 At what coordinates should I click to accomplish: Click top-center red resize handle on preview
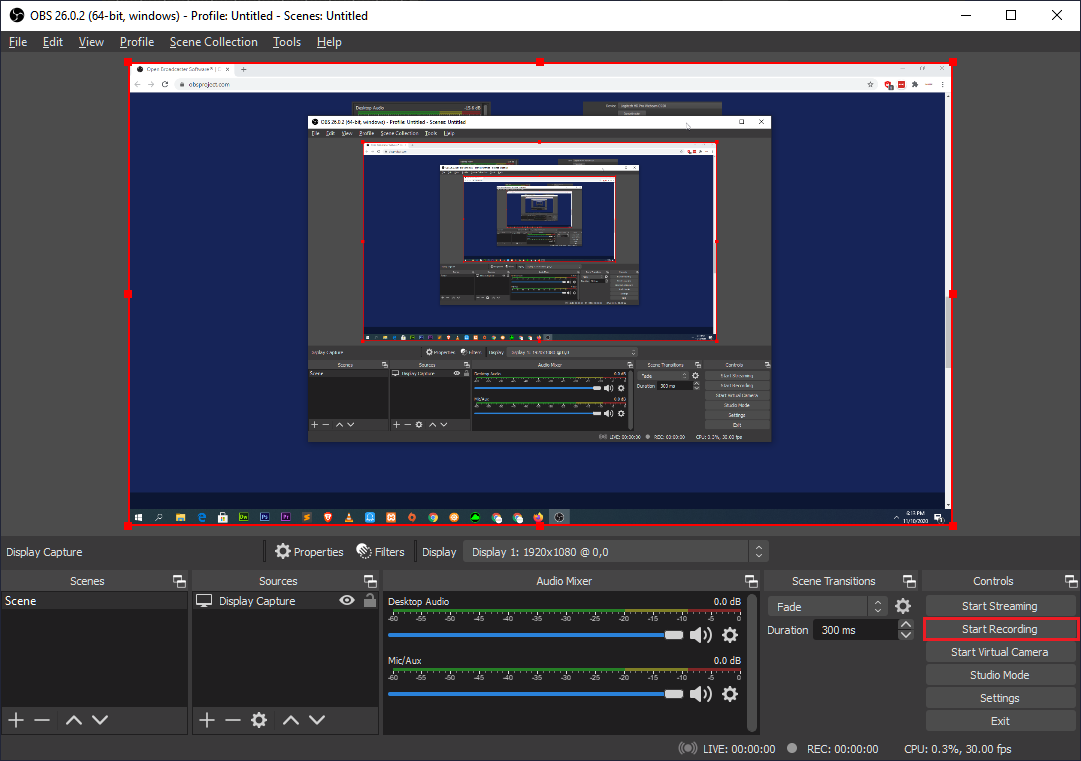coord(540,62)
